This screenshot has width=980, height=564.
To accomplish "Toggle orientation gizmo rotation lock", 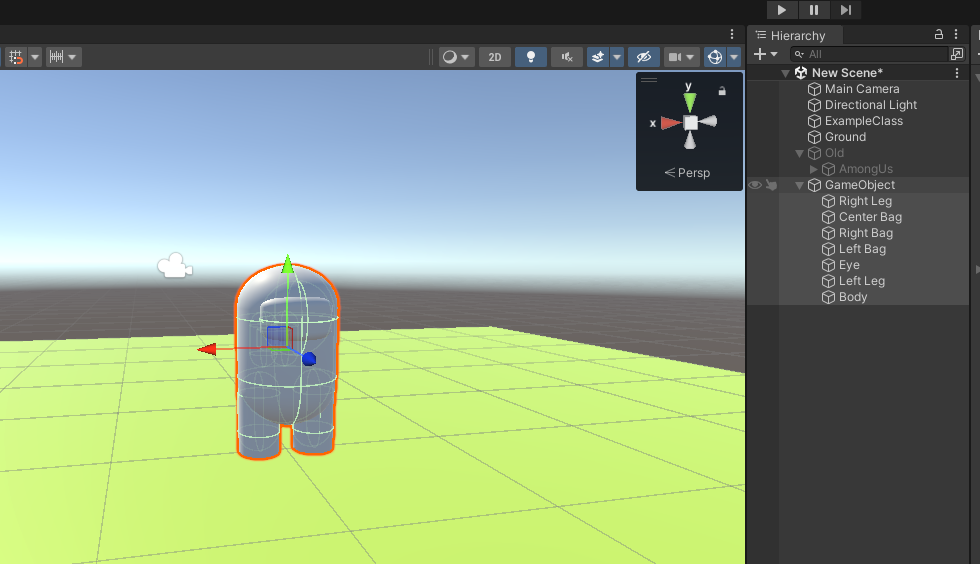I will pos(722,91).
